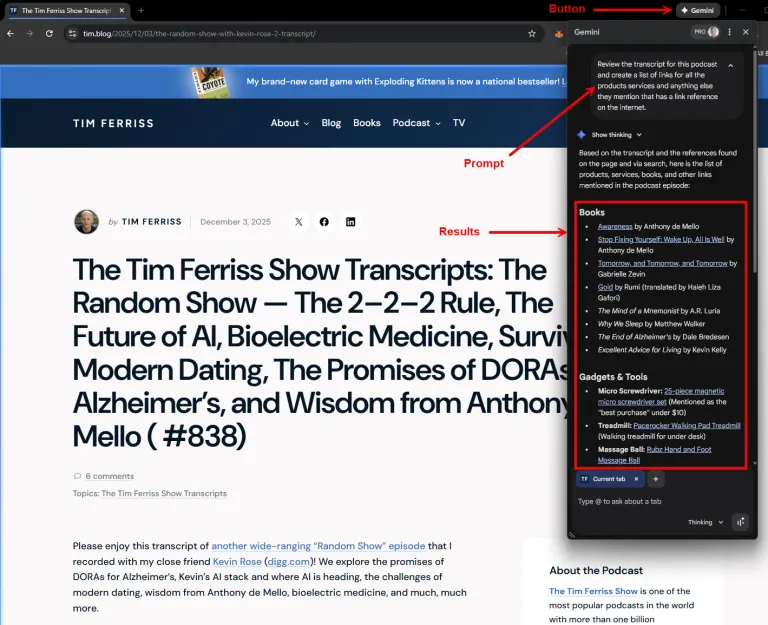Click the Coyote card game banner image

[208, 82]
